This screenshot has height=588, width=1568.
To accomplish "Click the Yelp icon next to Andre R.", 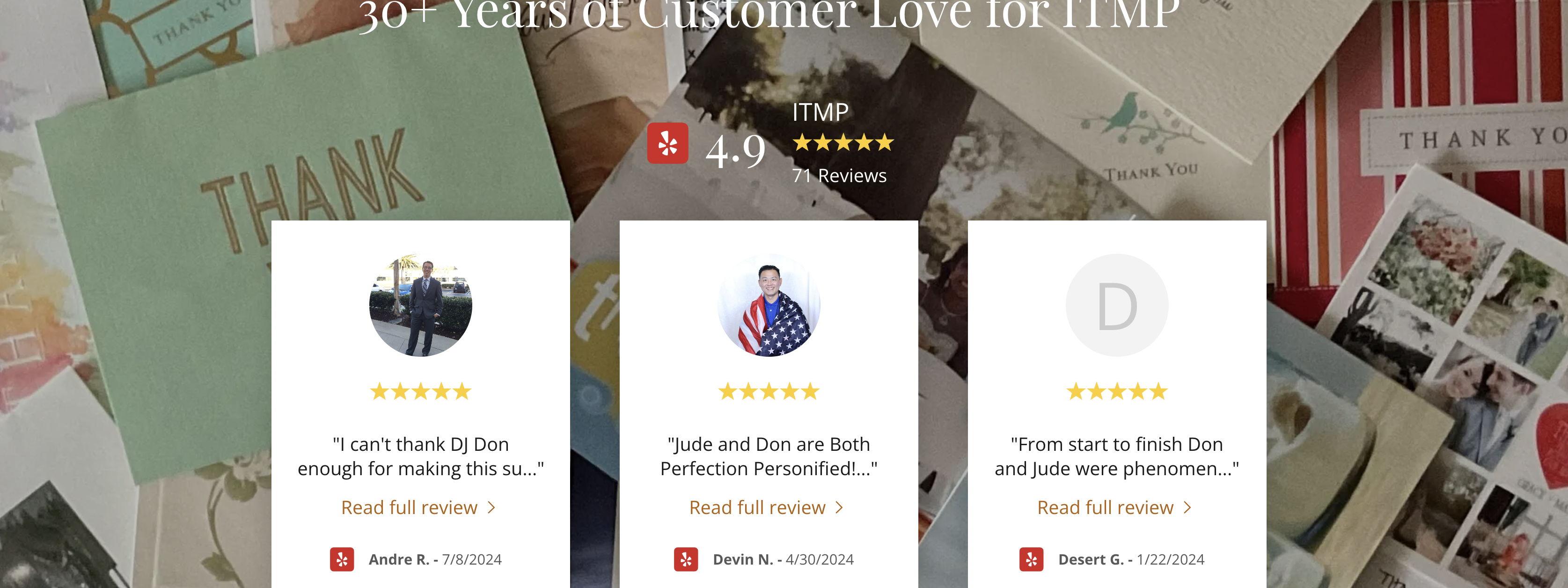I will [342, 559].
